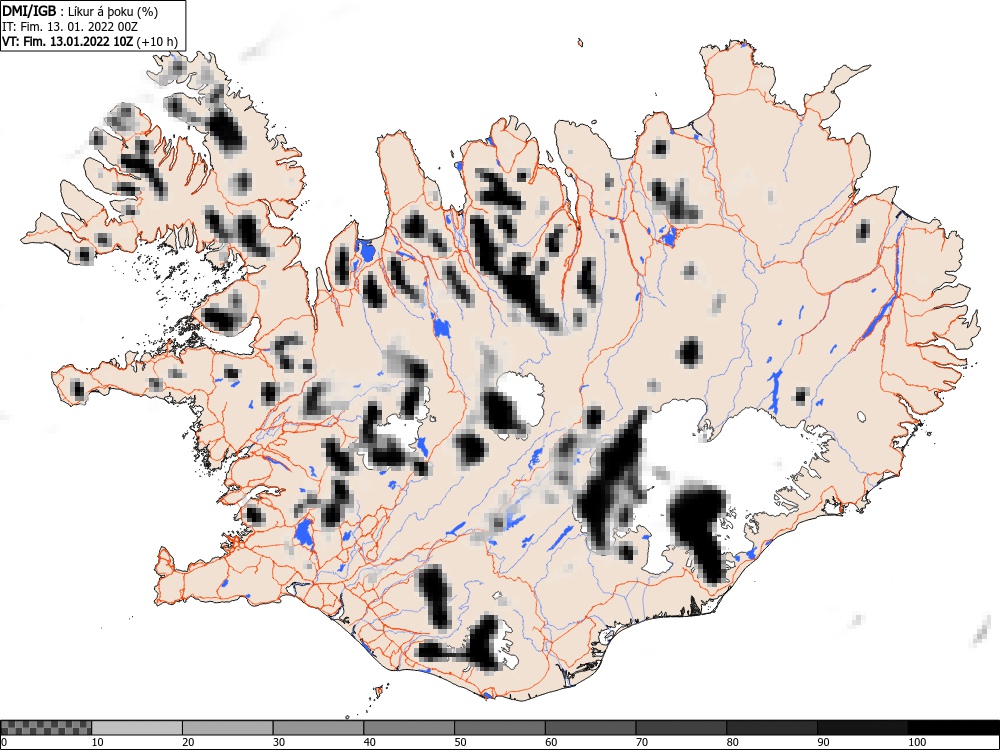Click the 'DMI/IGB : Líkur á þoku (%)' title
Image resolution: width=1000 pixels, height=750 pixels.
[80, 11]
